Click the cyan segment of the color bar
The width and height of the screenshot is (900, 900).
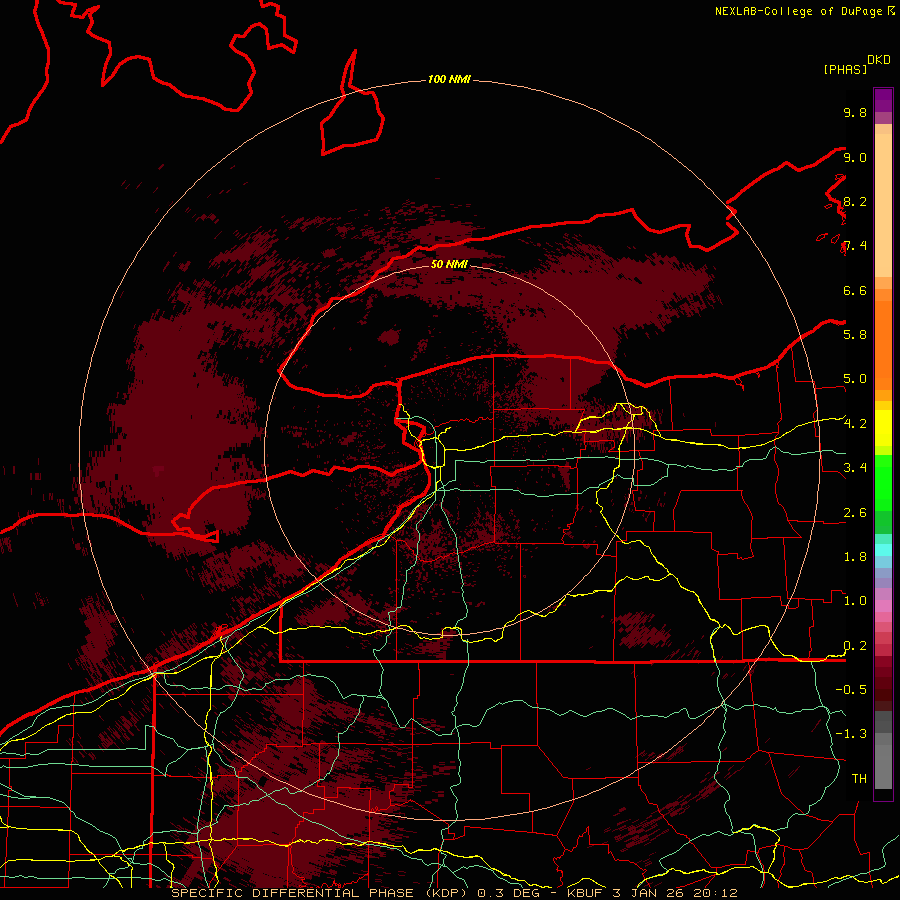(883, 550)
